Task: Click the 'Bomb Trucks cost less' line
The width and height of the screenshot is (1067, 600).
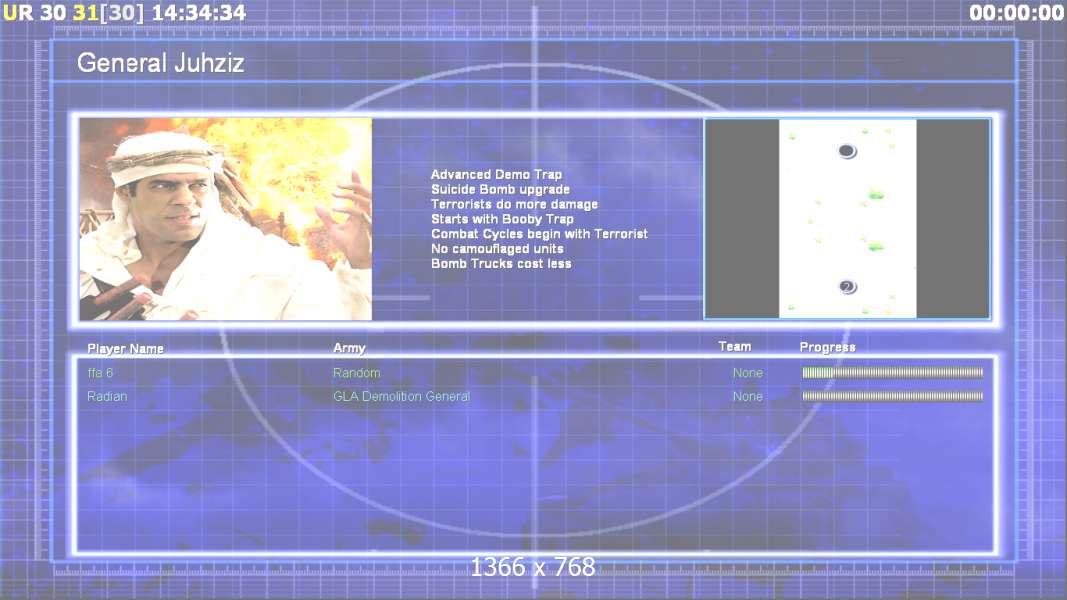Action: 501,264
